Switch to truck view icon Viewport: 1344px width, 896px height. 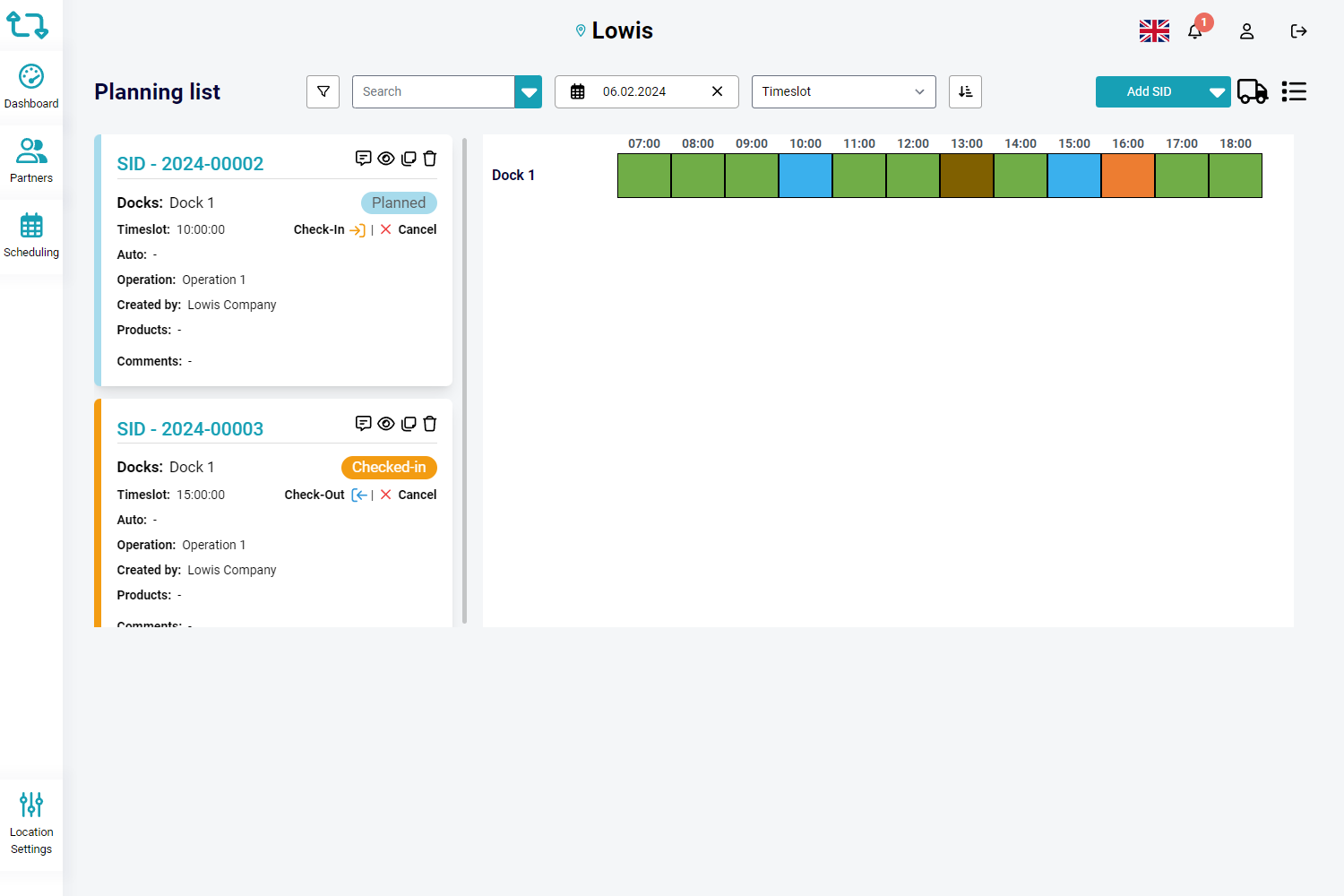(1253, 91)
